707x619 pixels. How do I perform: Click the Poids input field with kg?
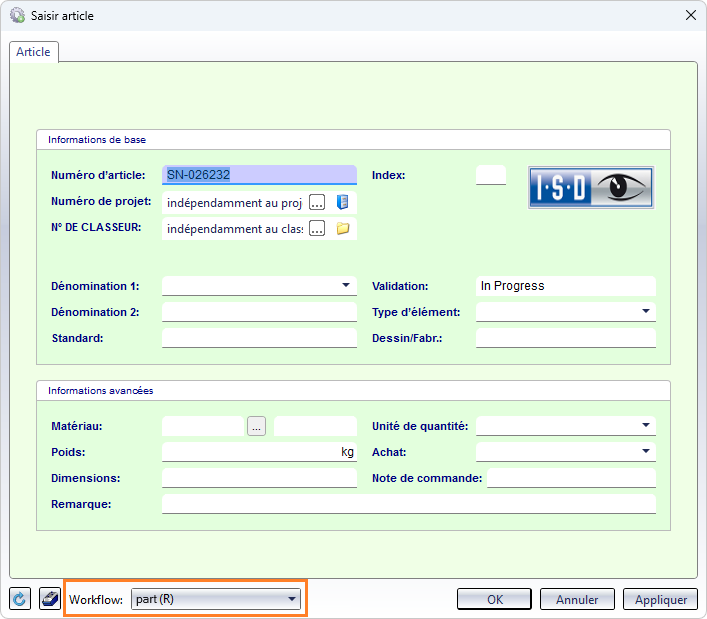pos(259,452)
